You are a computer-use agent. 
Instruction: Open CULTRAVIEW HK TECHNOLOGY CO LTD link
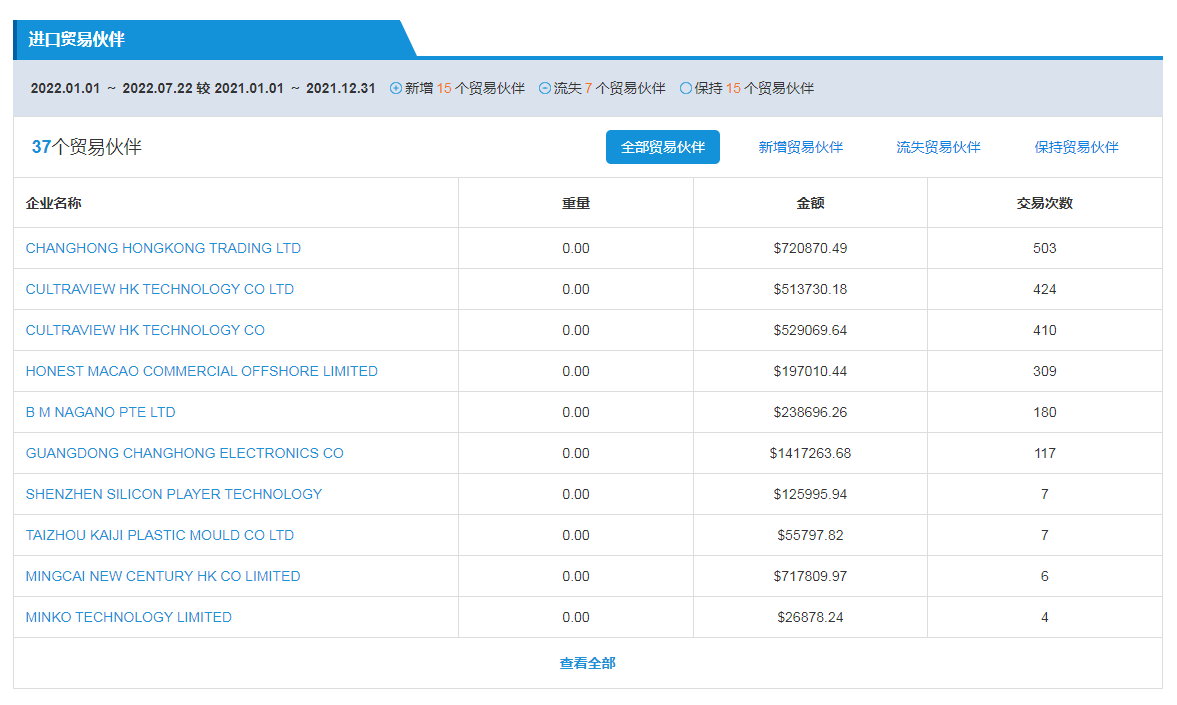click(160, 289)
